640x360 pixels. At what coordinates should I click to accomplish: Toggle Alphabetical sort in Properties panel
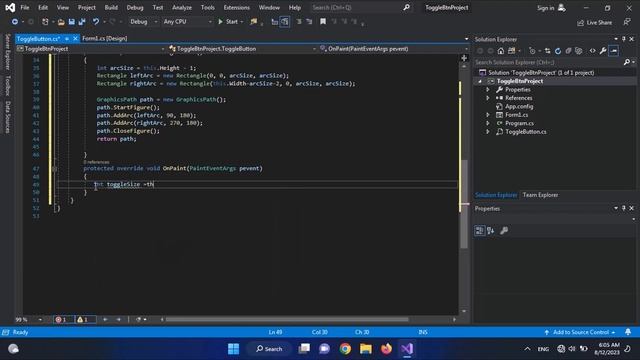click(x=491, y=231)
